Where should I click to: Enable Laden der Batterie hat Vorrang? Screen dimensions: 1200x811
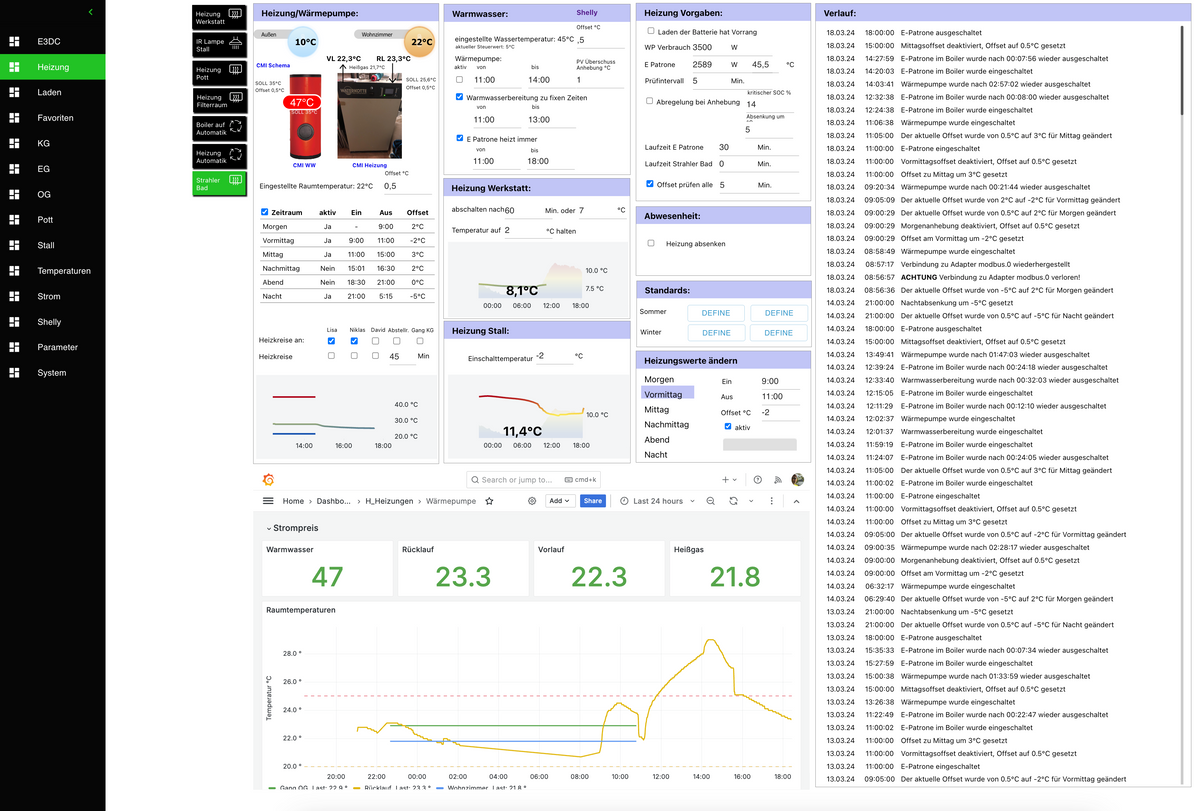click(650, 32)
